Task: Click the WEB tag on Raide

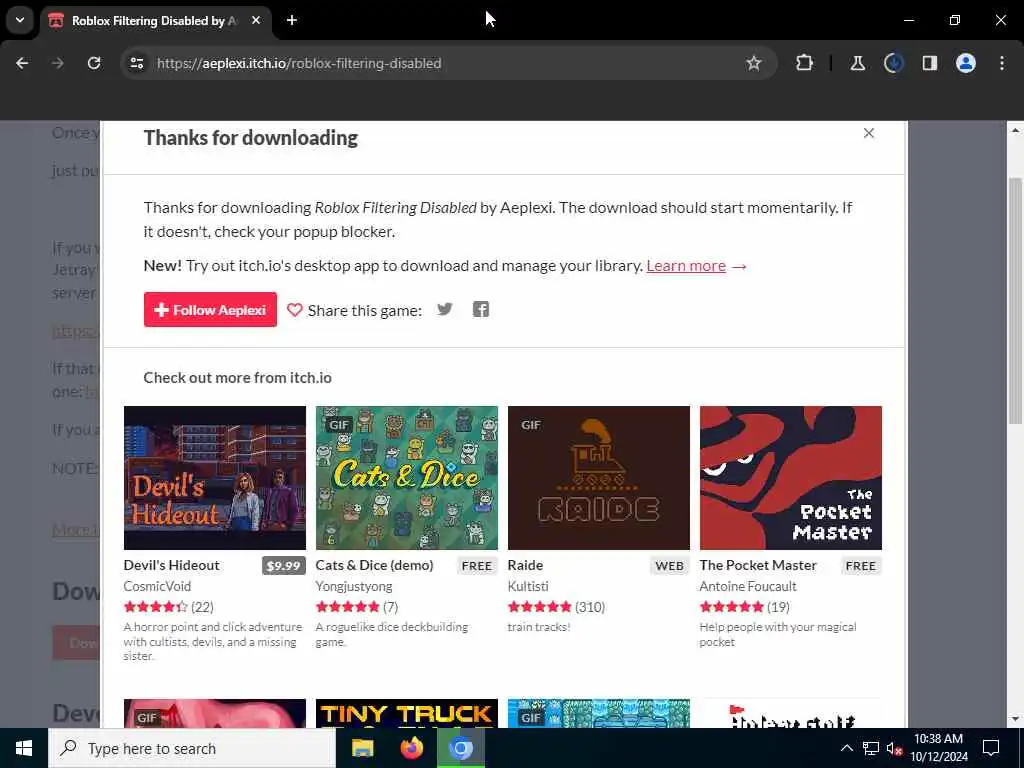Action: click(669, 566)
